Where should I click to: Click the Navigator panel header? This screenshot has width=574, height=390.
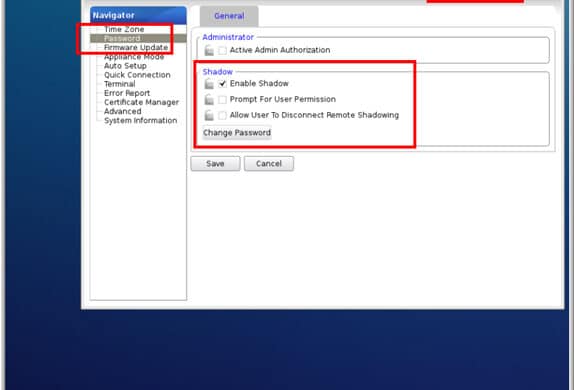[x=138, y=15]
